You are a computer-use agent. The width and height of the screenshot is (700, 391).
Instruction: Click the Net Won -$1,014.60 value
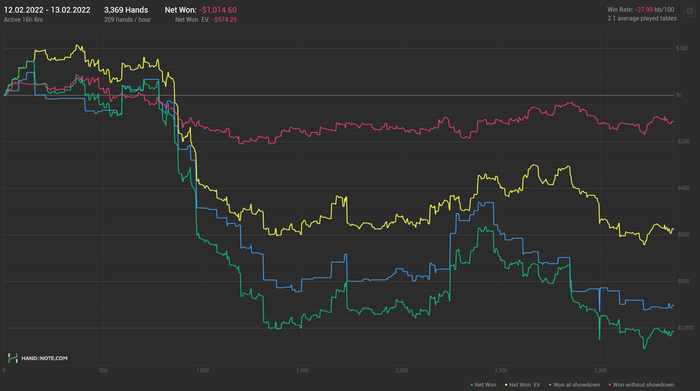(218, 10)
